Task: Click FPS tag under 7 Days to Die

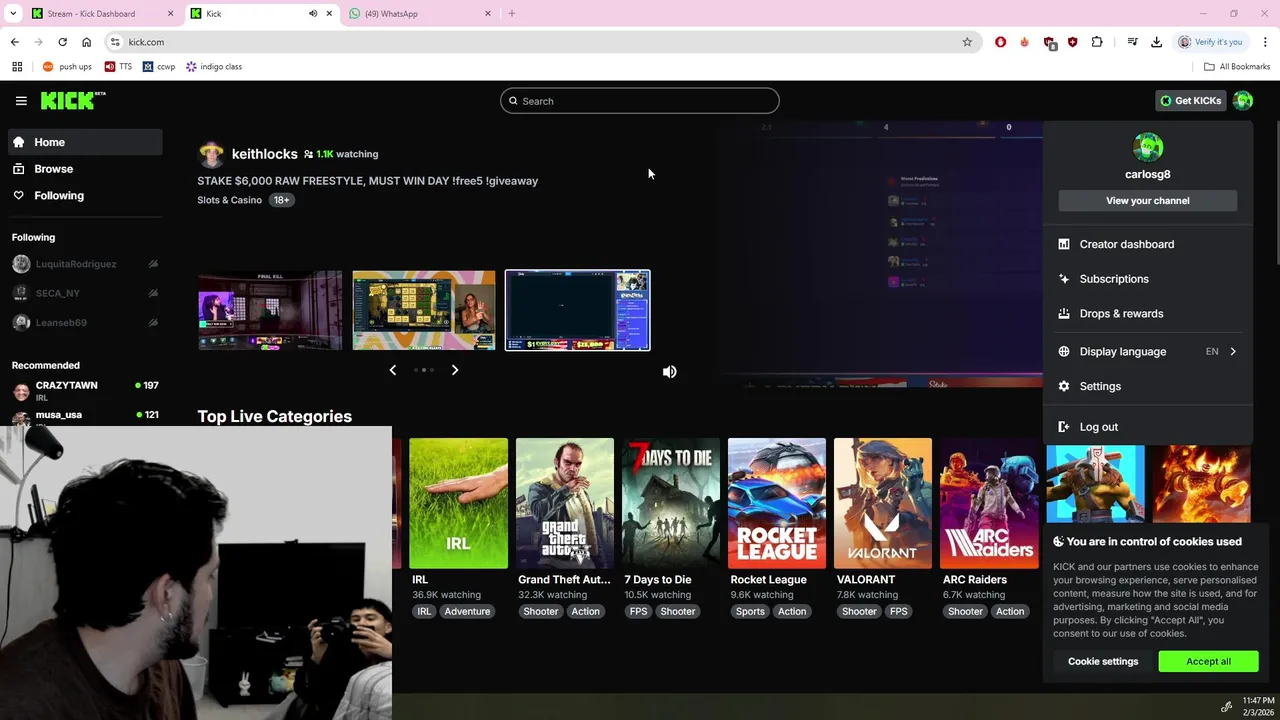Action: (638, 612)
